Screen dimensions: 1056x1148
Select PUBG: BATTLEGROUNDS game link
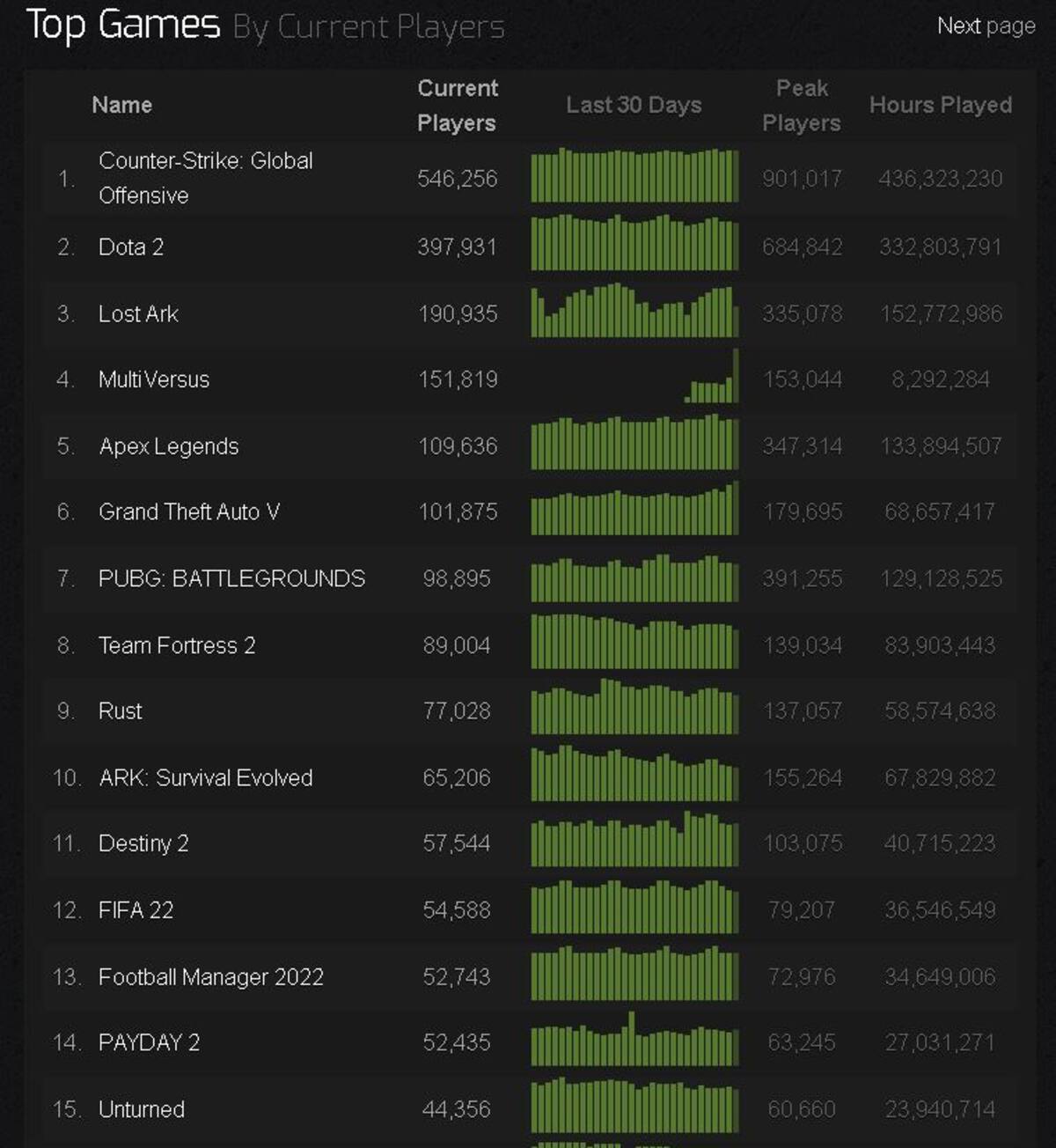click(231, 578)
